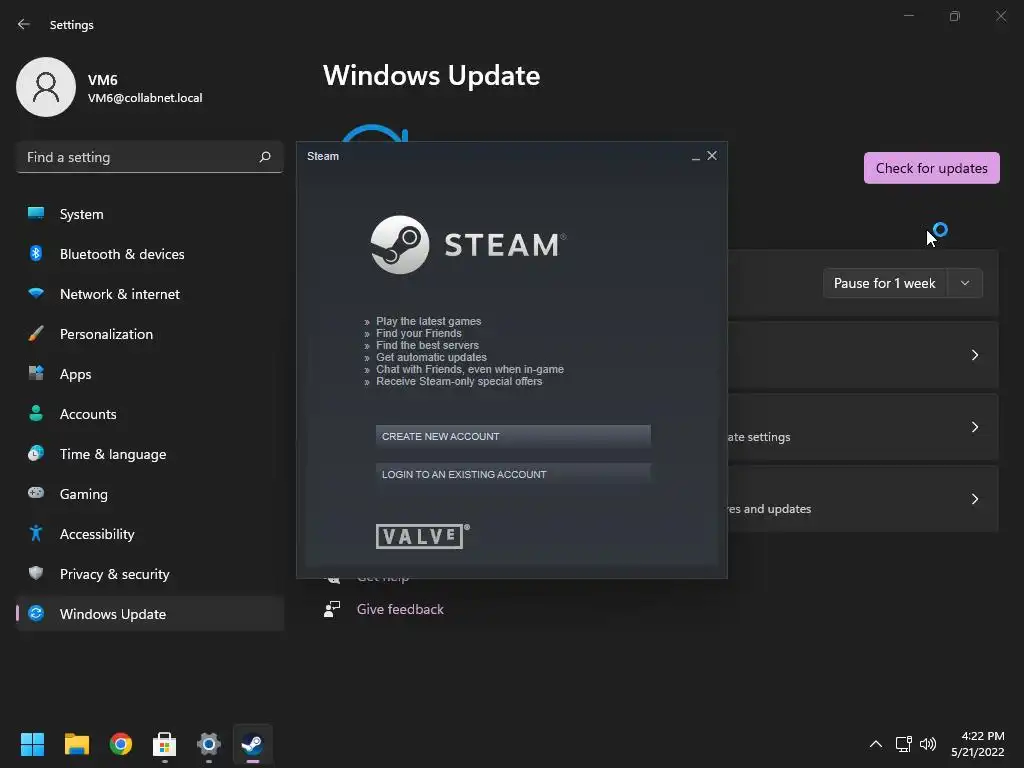Click the System monitor icon

pos(36,213)
